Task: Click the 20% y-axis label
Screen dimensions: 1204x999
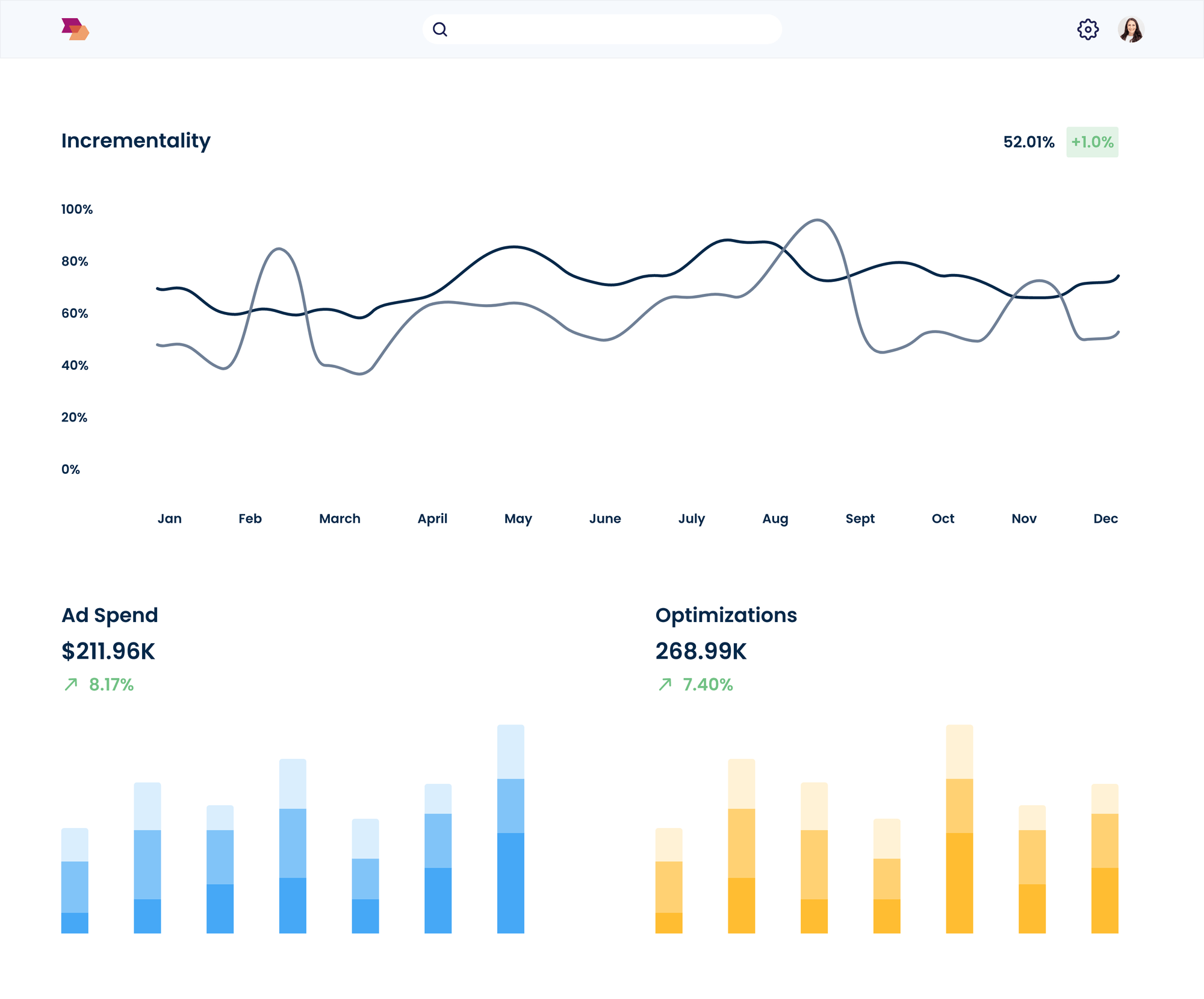Action: (74, 417)
